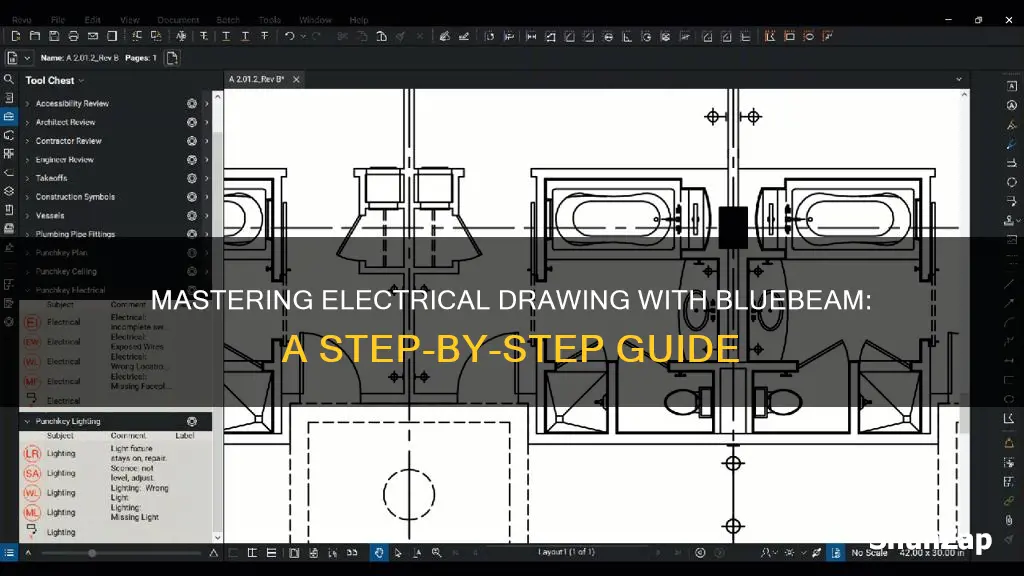
Task: Select the Length measurement tool icon
Action: click(x=532, y=37)
